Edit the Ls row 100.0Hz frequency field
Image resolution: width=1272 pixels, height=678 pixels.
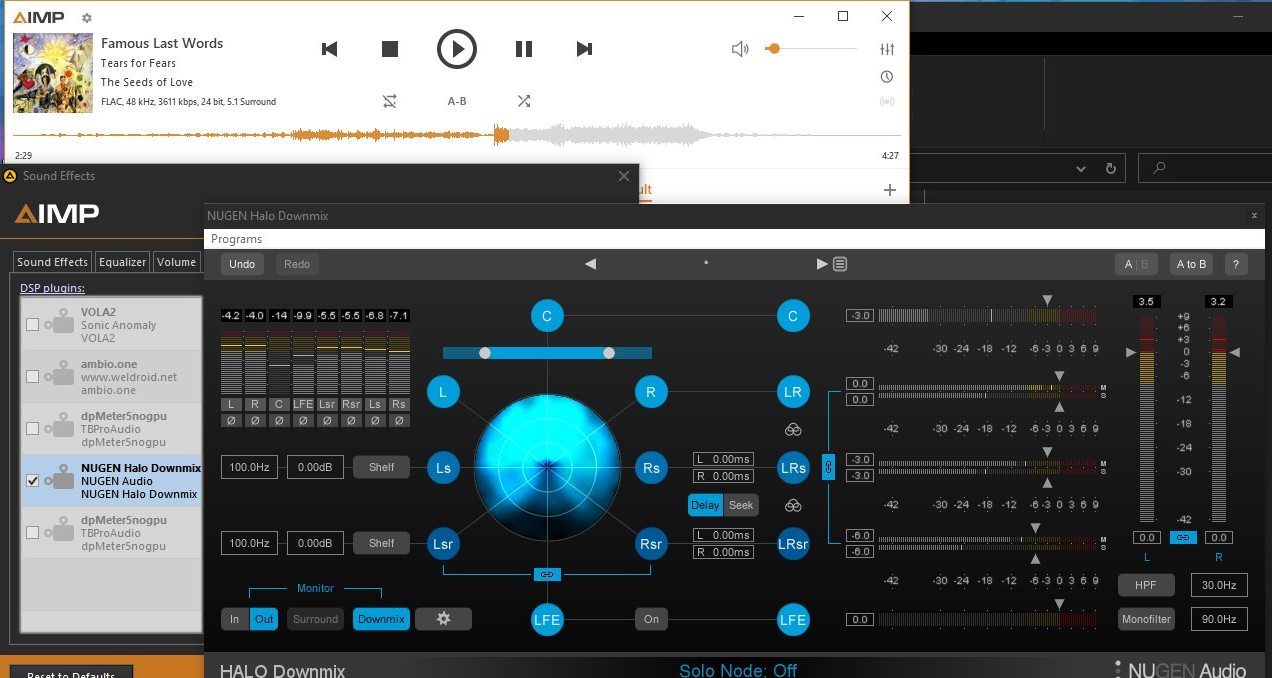point(249,467)
